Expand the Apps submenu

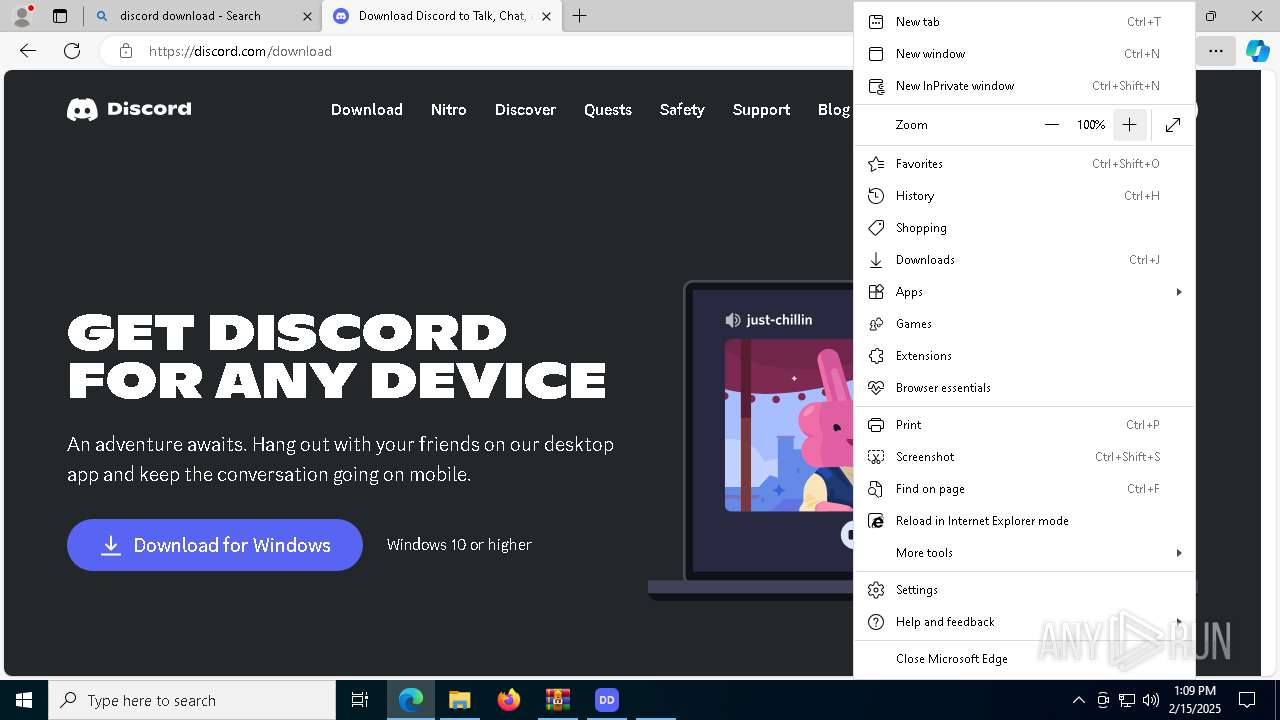[x=1024, y=292]
